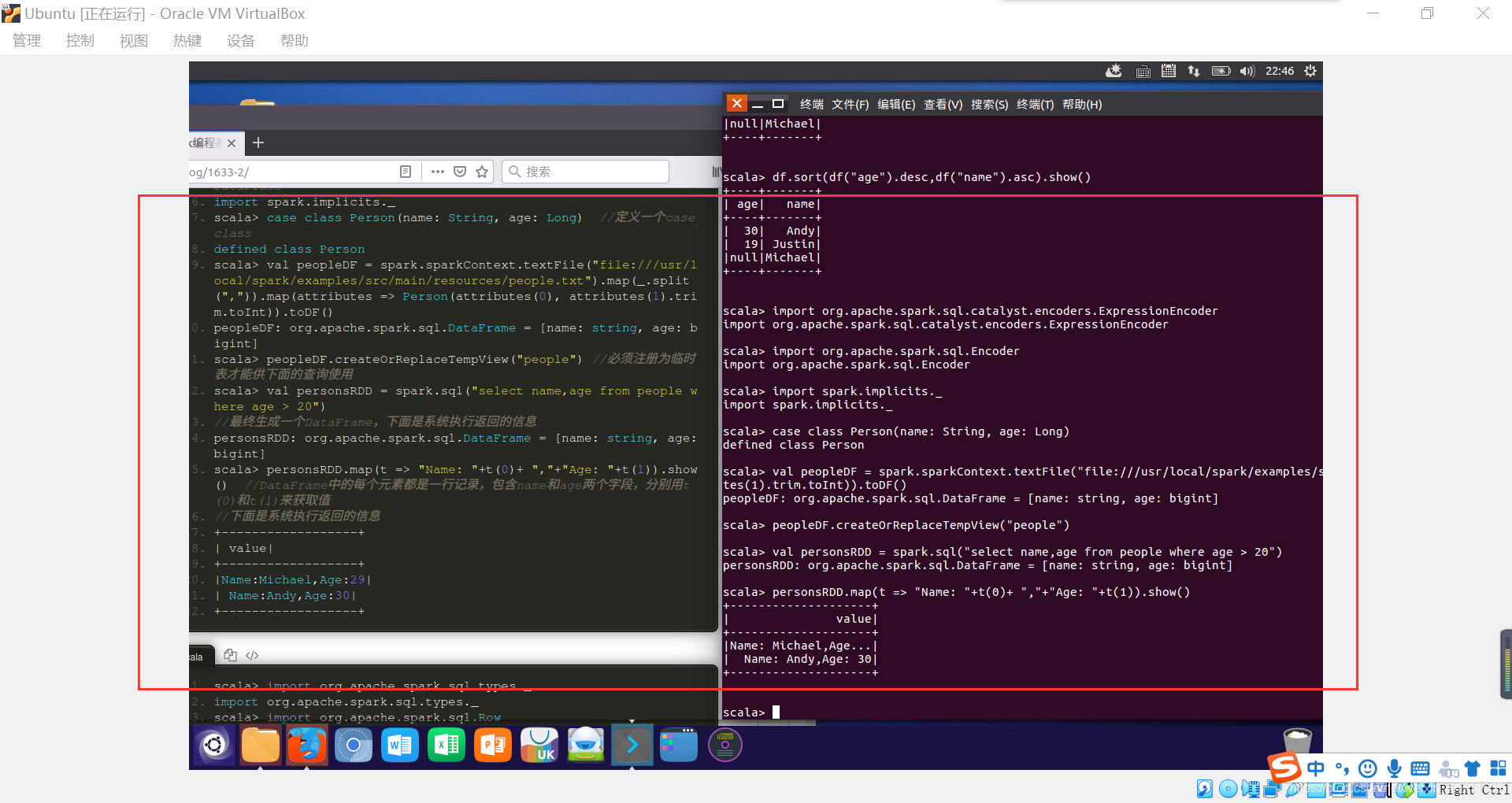Open Firefox from the Ubuntu dock

click(307, 745)
